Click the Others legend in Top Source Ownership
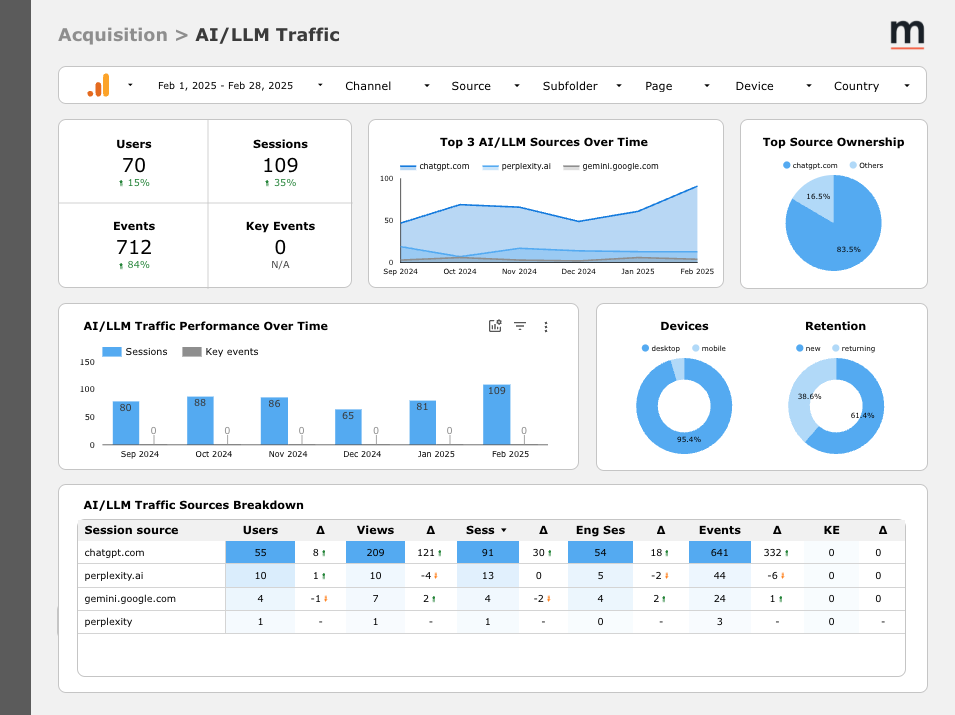This screenshot has width=955, height=715. [x=866, y=165]
